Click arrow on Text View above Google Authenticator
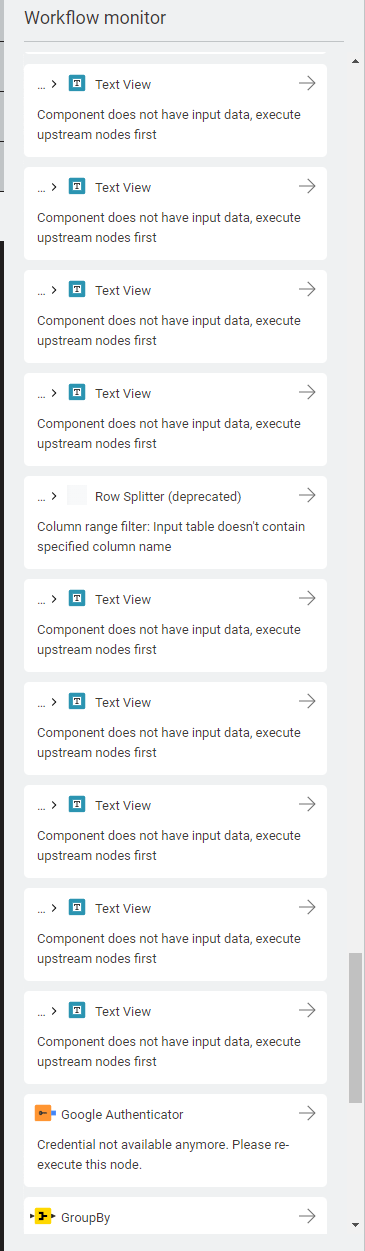This screenshot has height=1251, width=365. point(307,1010)
